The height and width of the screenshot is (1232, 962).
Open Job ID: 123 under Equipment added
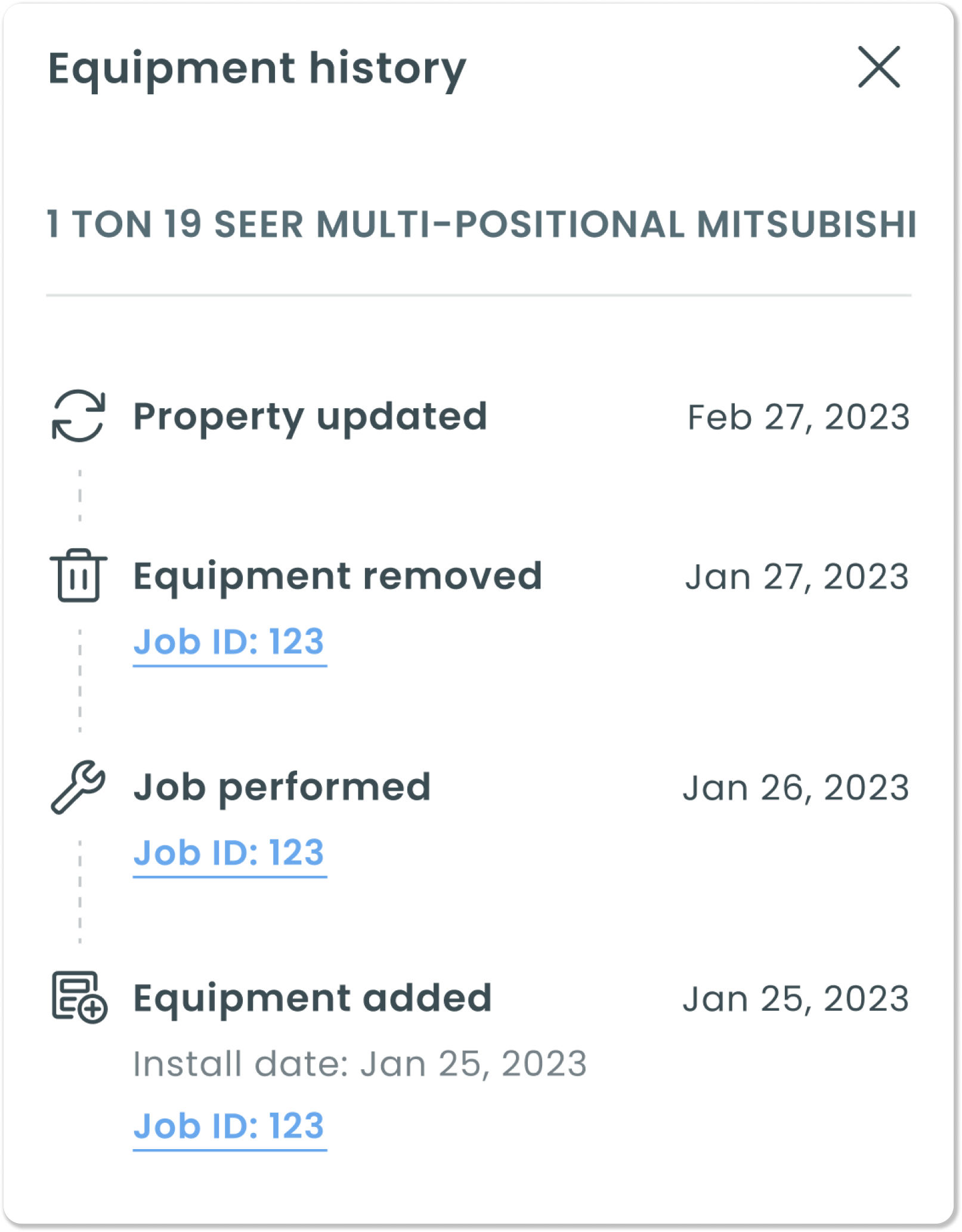pos(230,1127)
